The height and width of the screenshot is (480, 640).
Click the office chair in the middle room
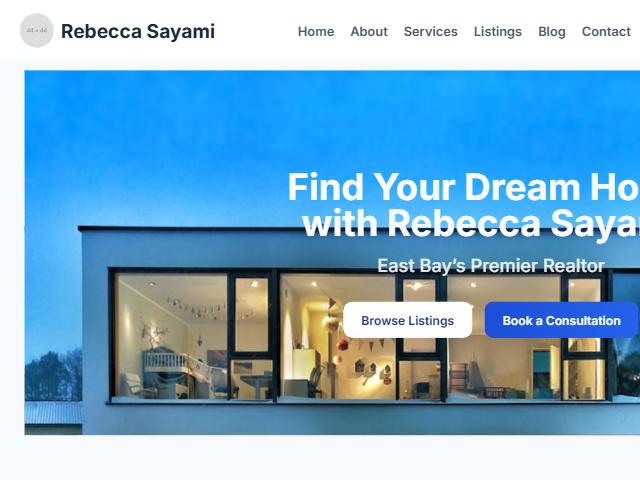(x=315, y=382)
